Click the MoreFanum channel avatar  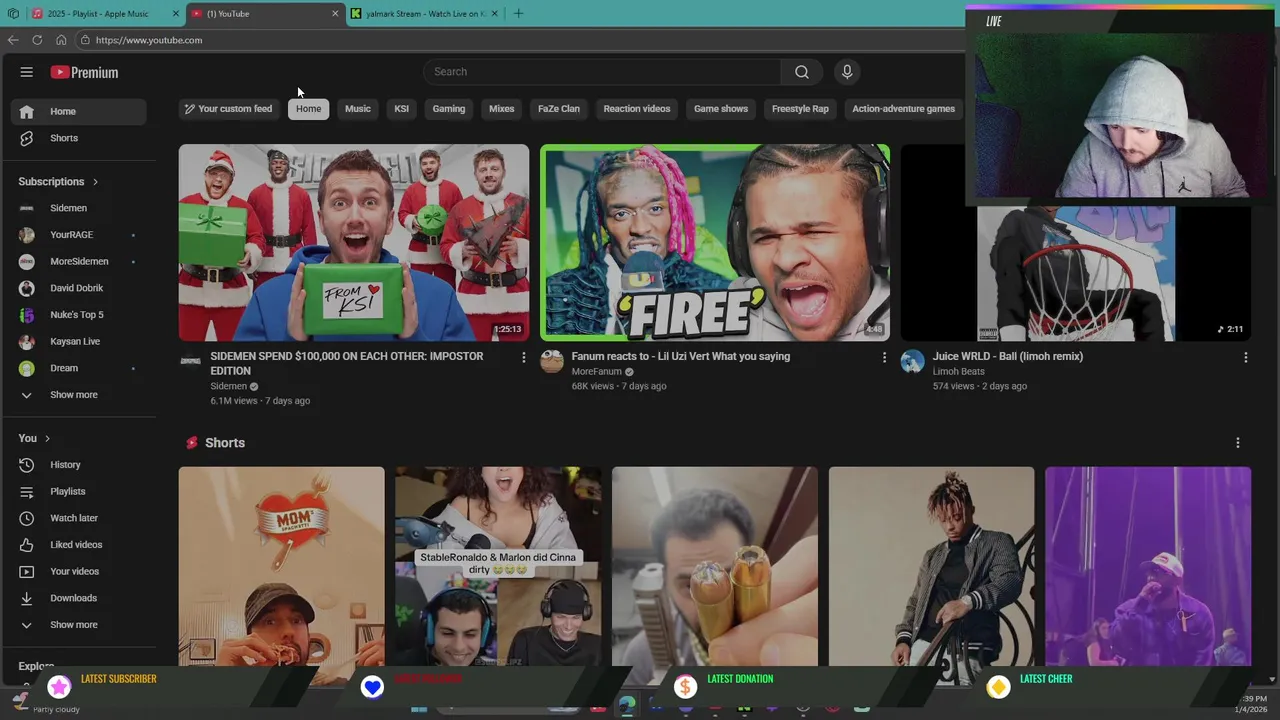point(552,362)
